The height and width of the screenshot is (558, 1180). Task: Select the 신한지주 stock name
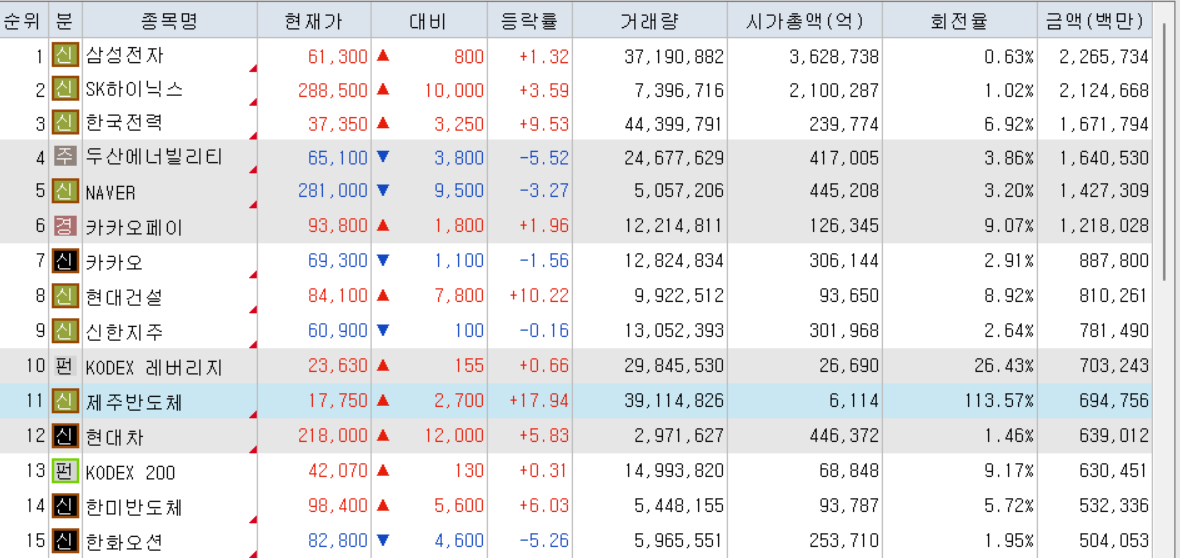124,331
